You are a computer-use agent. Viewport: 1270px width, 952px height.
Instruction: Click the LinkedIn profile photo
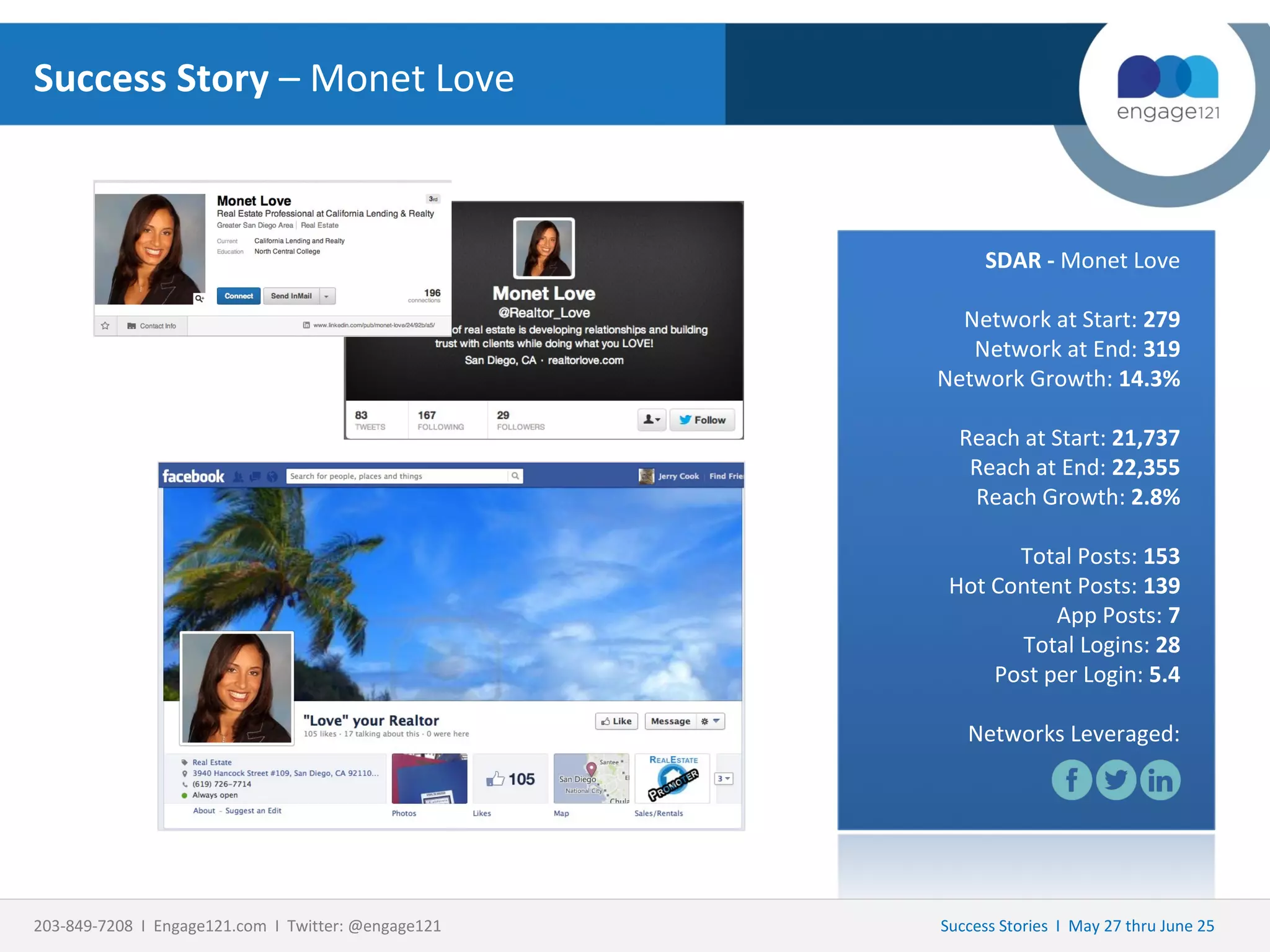pyautogui.click(x=150, y=249)
